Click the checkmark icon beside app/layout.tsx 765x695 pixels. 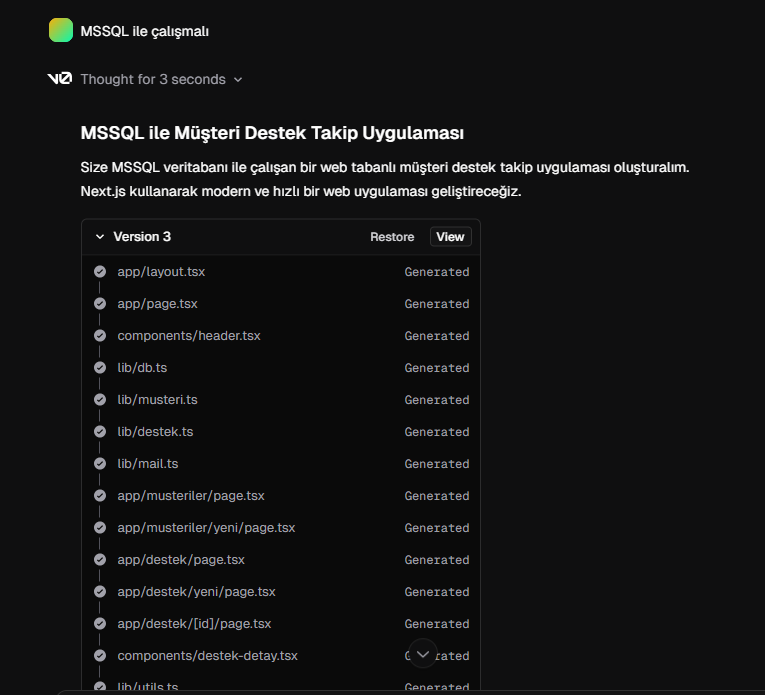100,272
